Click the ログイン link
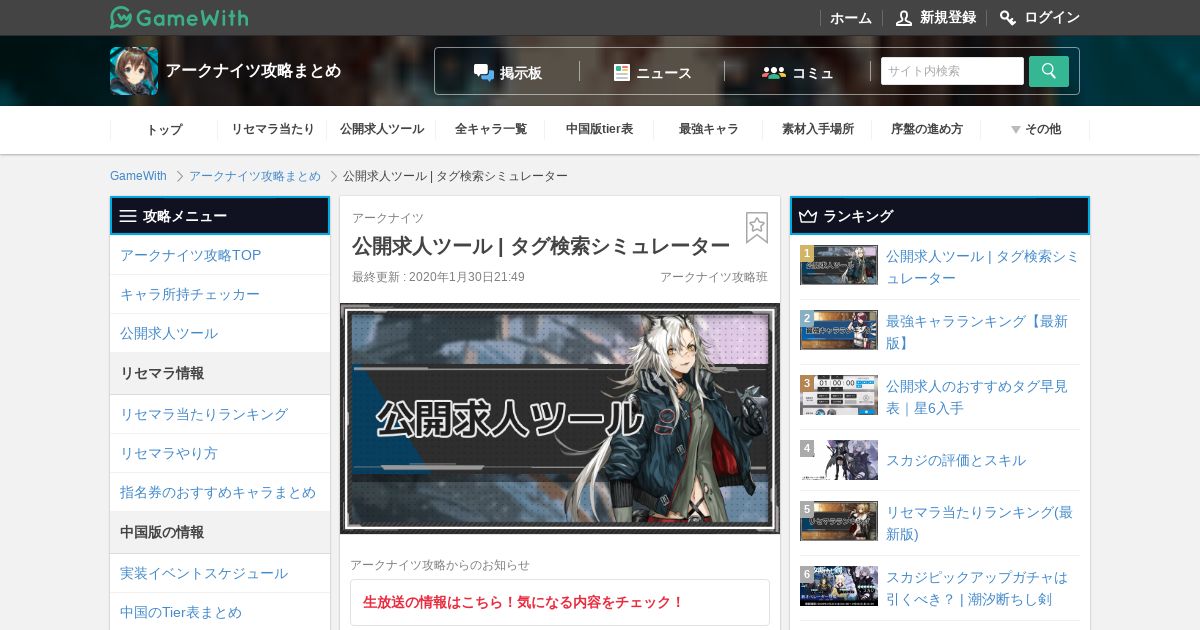 point(1052,18)
